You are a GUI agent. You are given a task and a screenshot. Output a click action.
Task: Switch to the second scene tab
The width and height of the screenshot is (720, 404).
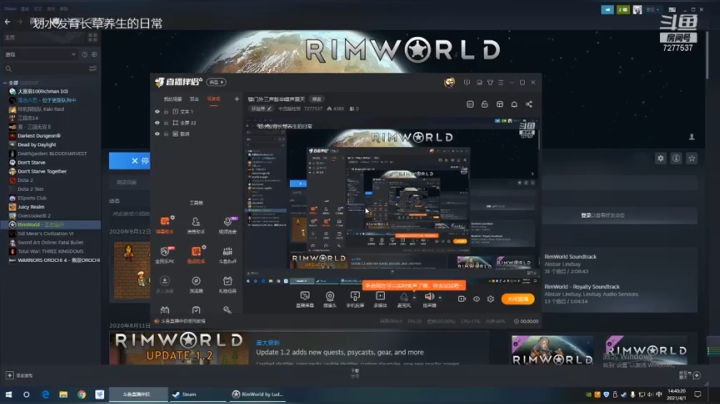click(194, 99)
